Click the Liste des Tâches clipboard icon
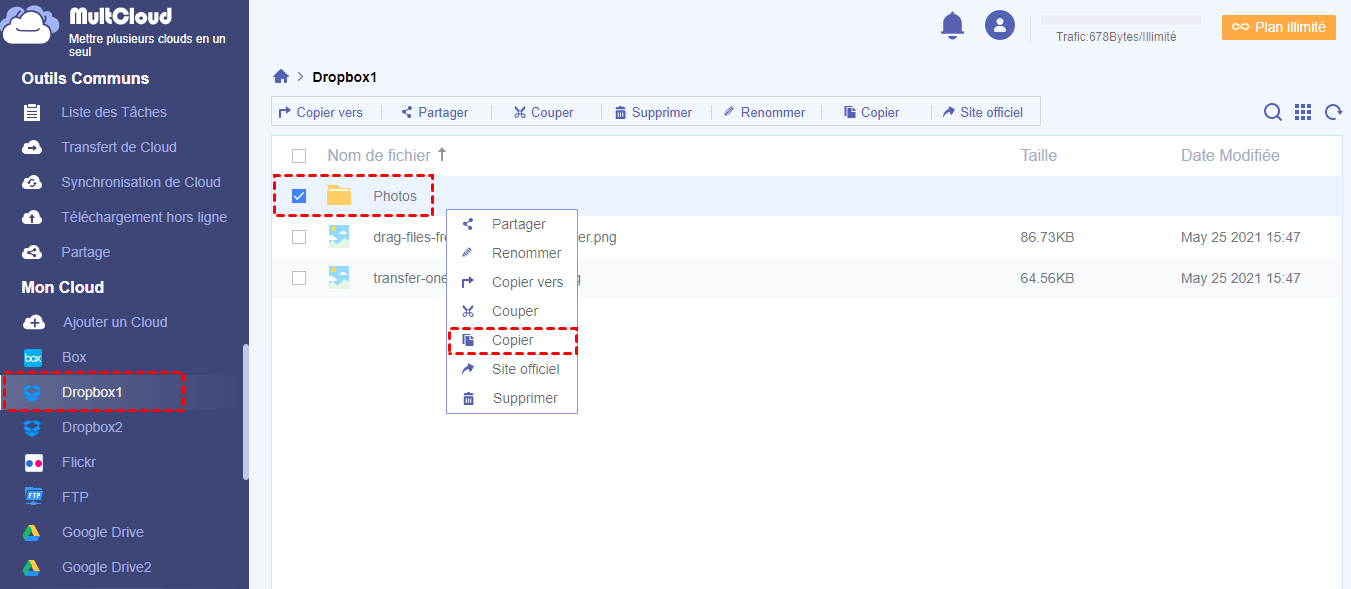 point(32,112)
